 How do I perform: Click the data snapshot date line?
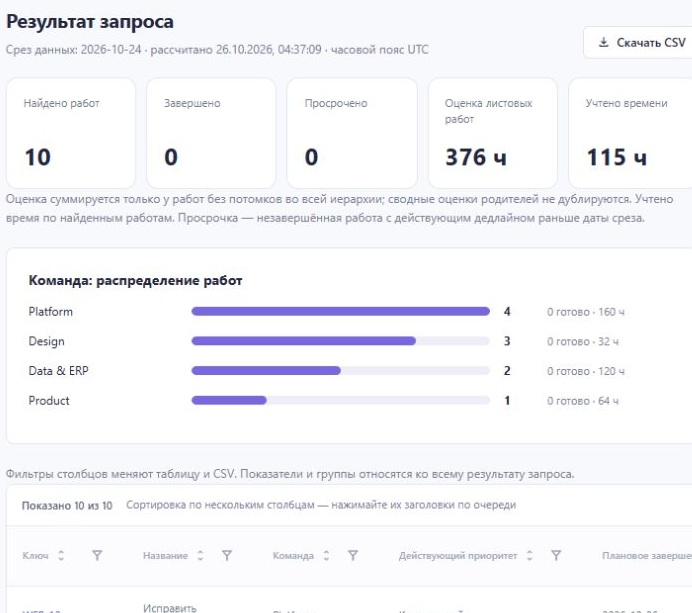pyautogui.click(x=217, y=49)
